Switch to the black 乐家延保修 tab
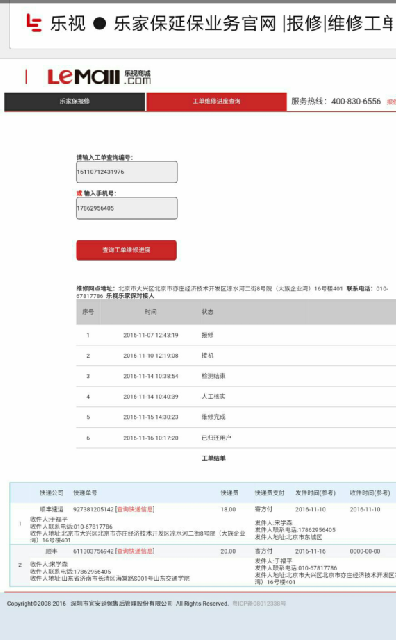 pos(75,102)
